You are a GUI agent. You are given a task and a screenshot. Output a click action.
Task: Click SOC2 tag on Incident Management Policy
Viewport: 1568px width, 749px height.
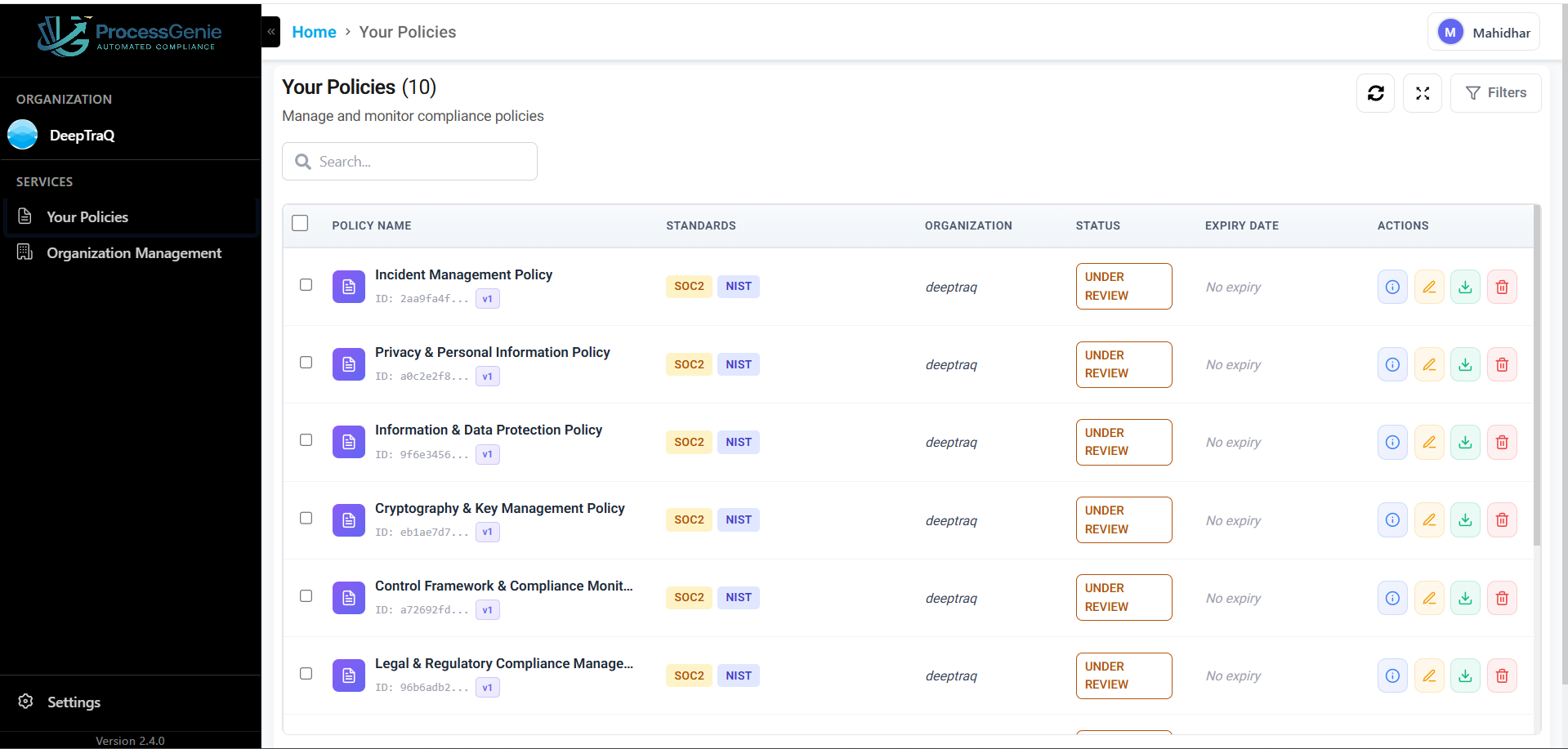click(689, 286)
